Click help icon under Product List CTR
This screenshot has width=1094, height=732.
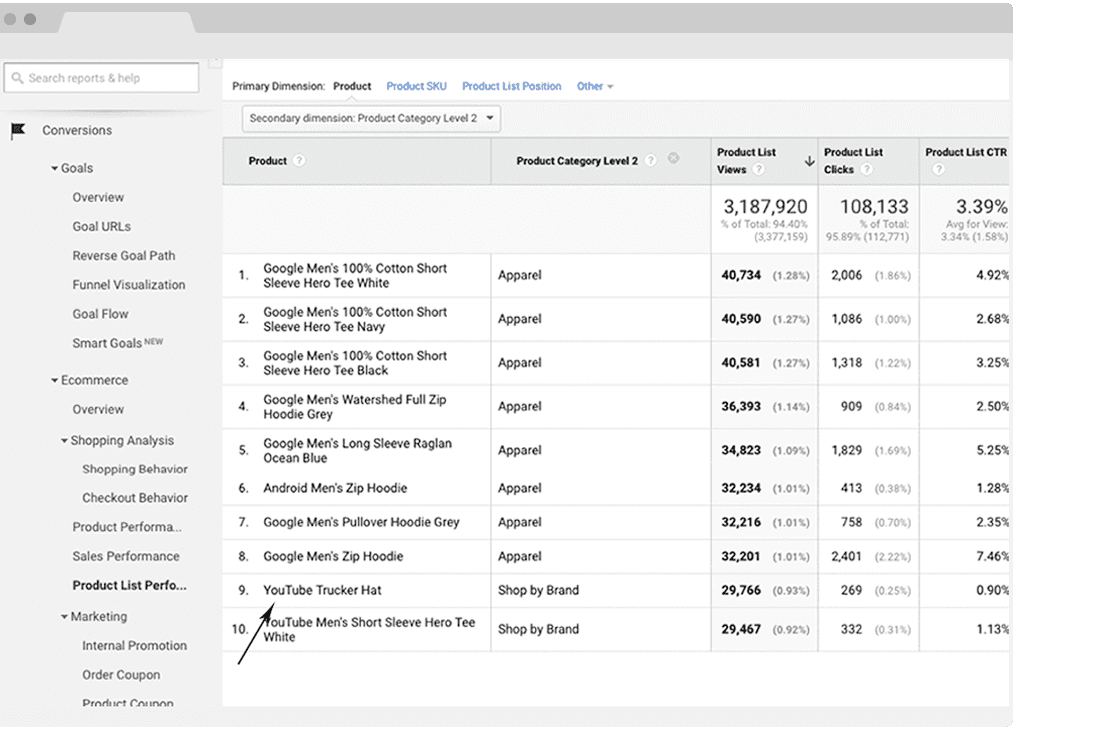[x=938, y=169]
